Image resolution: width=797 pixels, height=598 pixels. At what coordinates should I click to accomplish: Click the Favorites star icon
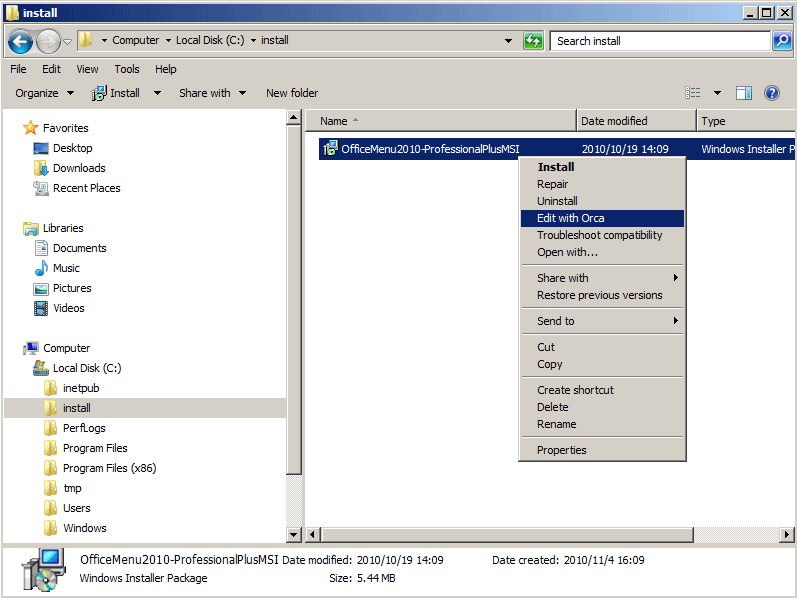pos(30,128)
